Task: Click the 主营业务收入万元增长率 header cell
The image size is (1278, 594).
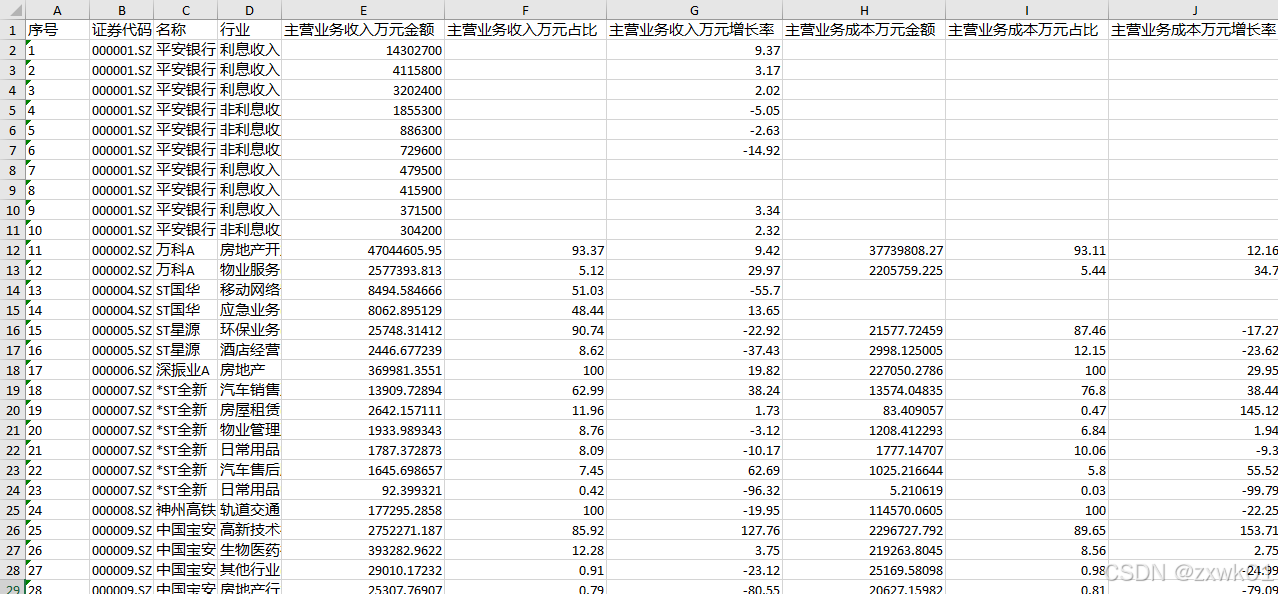Action: point(694,30)
